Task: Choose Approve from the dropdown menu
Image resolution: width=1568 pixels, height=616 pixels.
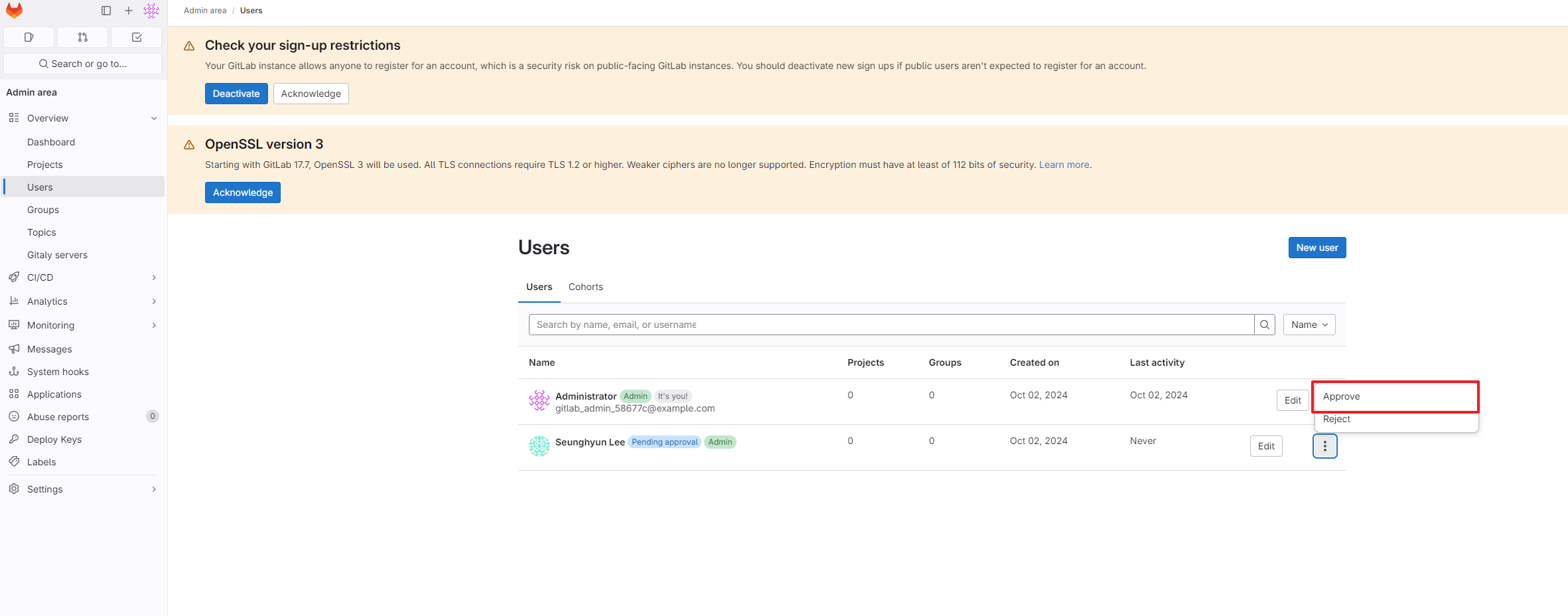Action: [x=1395, y=396]
